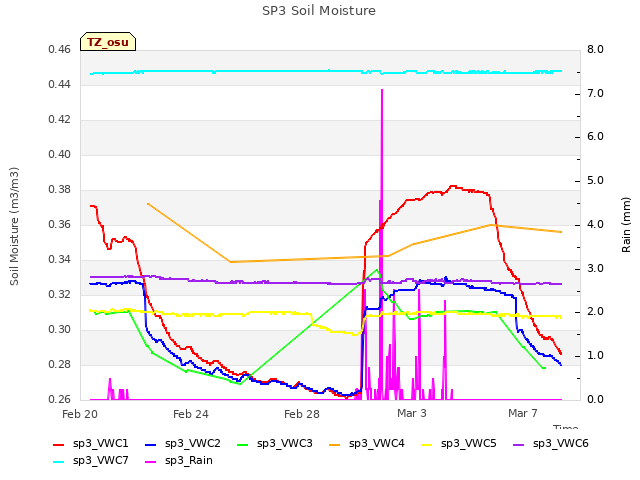Click the 0.40 left axis value
640x480 pixels.
60,155
